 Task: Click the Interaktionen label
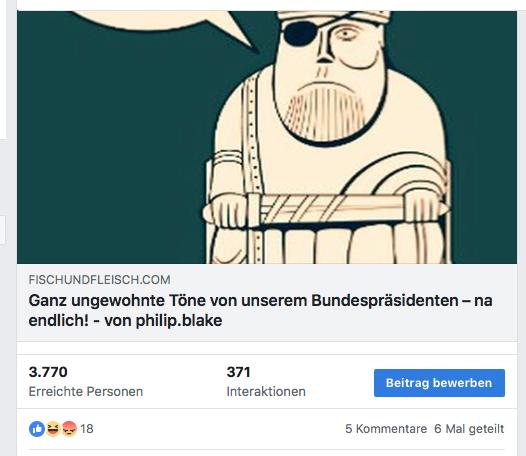point(266,392)
